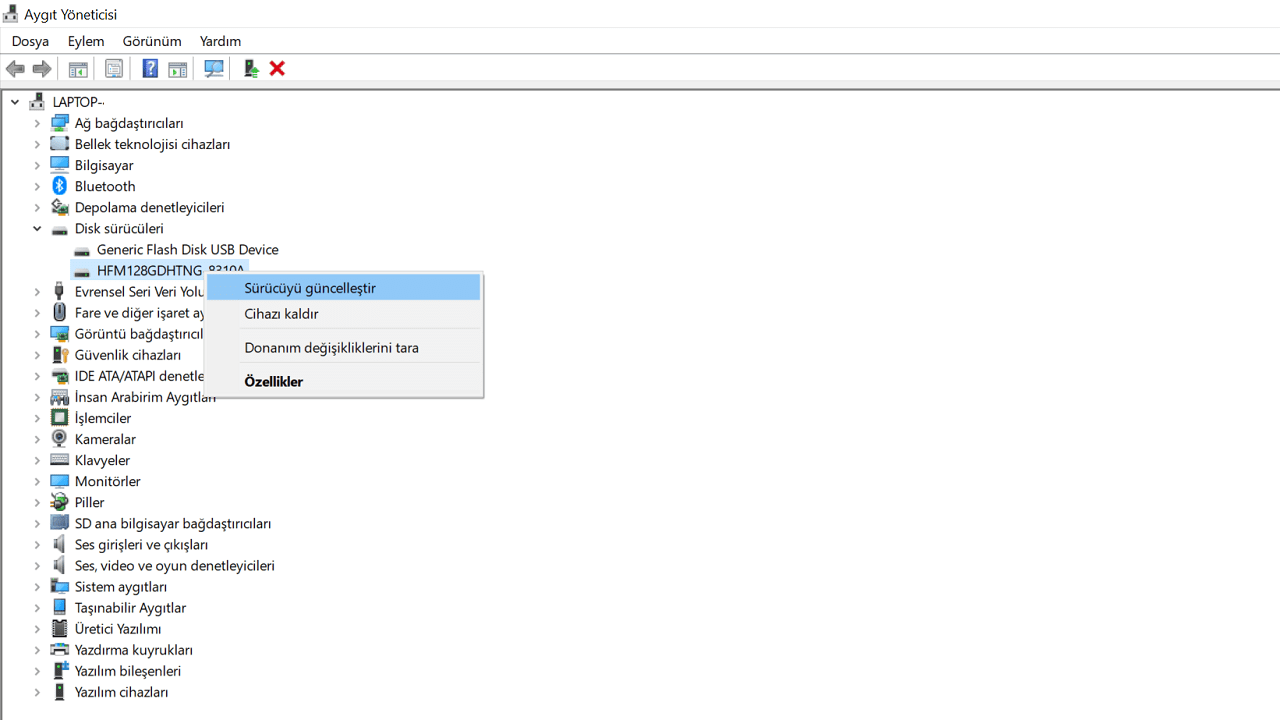This screenshot has height=720, width=1280.
Task: Expand the Ağ bağdaştırıcıları node
Action: point(37,123)
